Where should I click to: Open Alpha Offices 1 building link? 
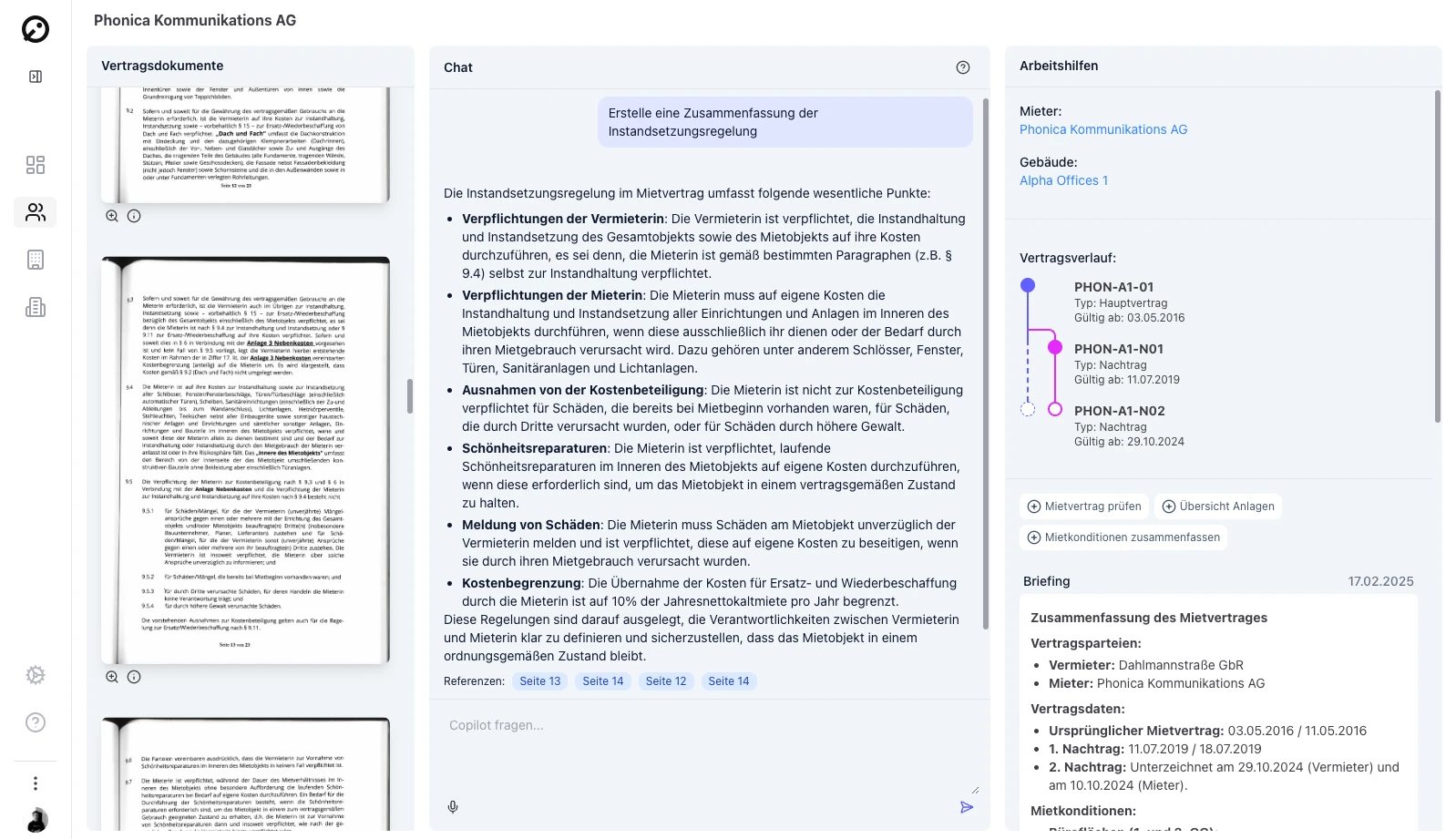(x=1063, y=180)
